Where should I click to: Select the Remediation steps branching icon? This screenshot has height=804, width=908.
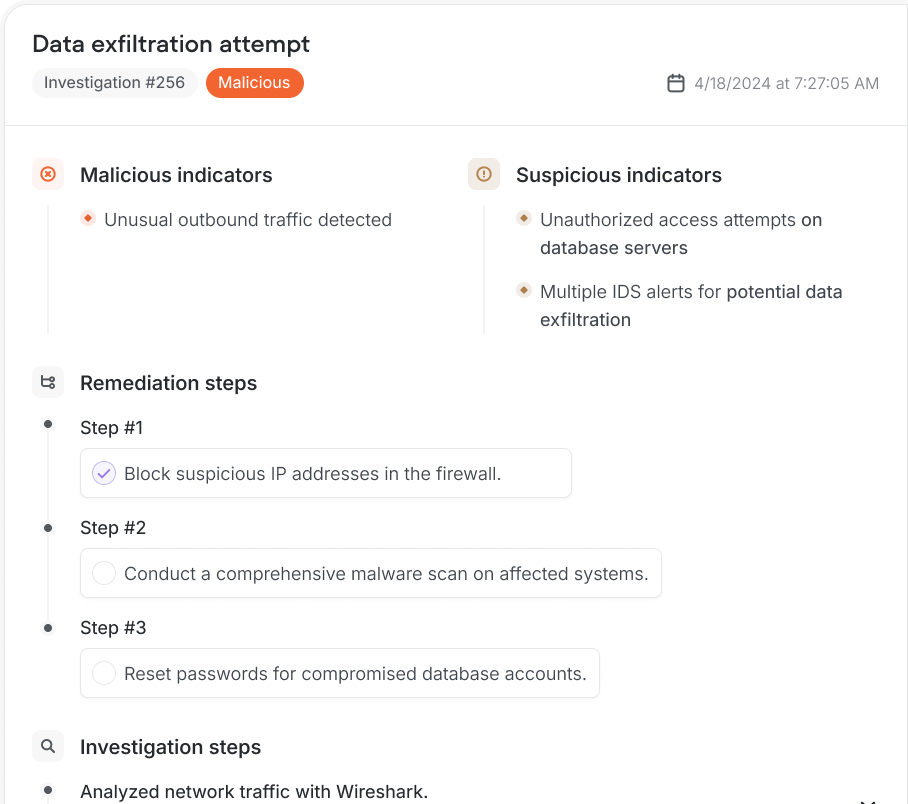tap(48, 382)
